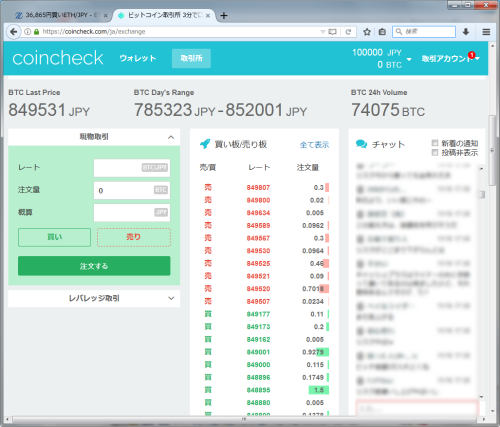Click the horizontal scrollbar at the bottom
Viewport: 500px width, 427px height.
[244, 419]
